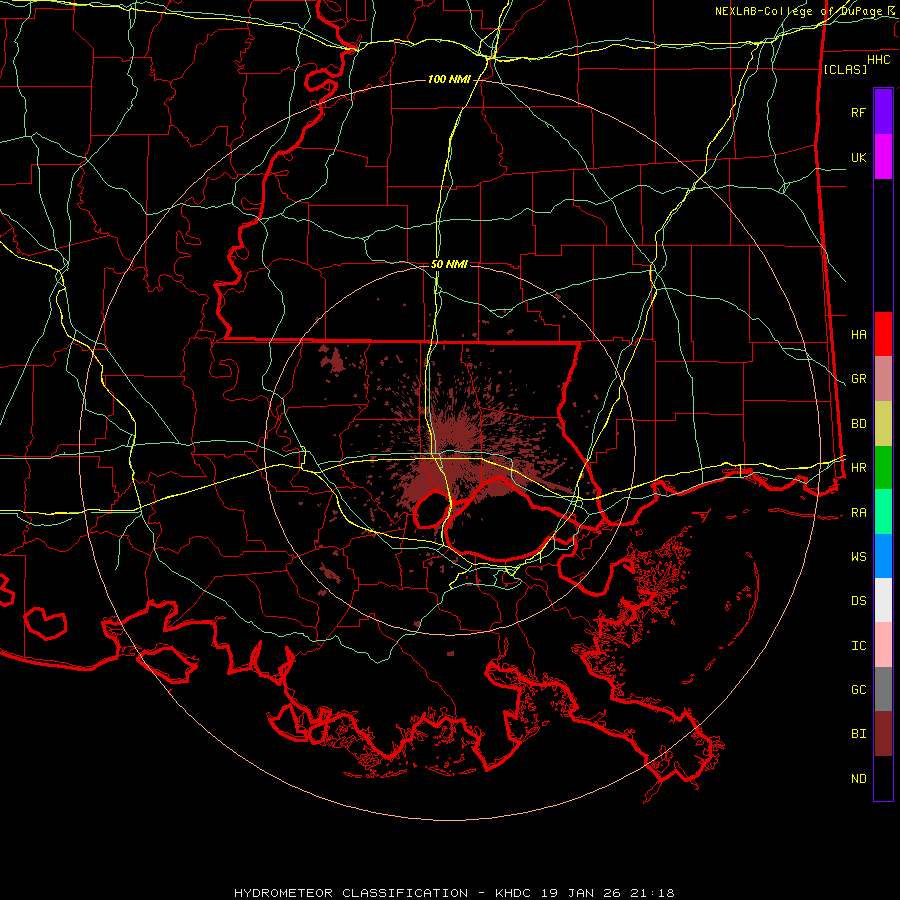Click the 19 JAN 26 date stamp
This screenshot has width=900, height=900.
click(581, 893)
